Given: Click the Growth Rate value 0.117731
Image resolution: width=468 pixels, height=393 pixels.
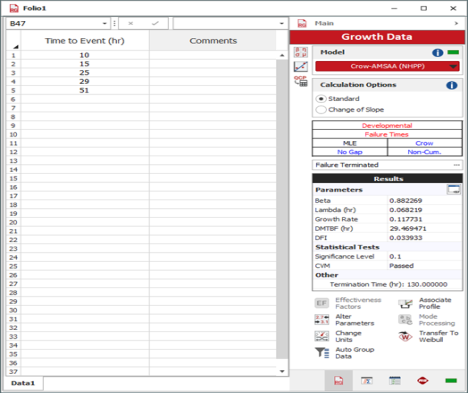Looking at the screenshot, I should click(406, 219).
